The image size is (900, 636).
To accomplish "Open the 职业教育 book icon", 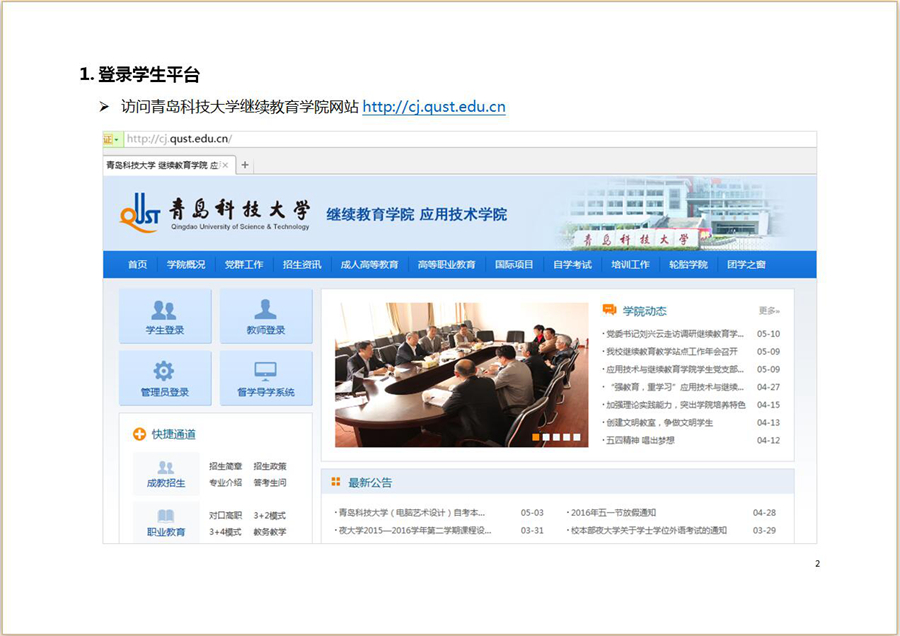I will pos(165,522).
